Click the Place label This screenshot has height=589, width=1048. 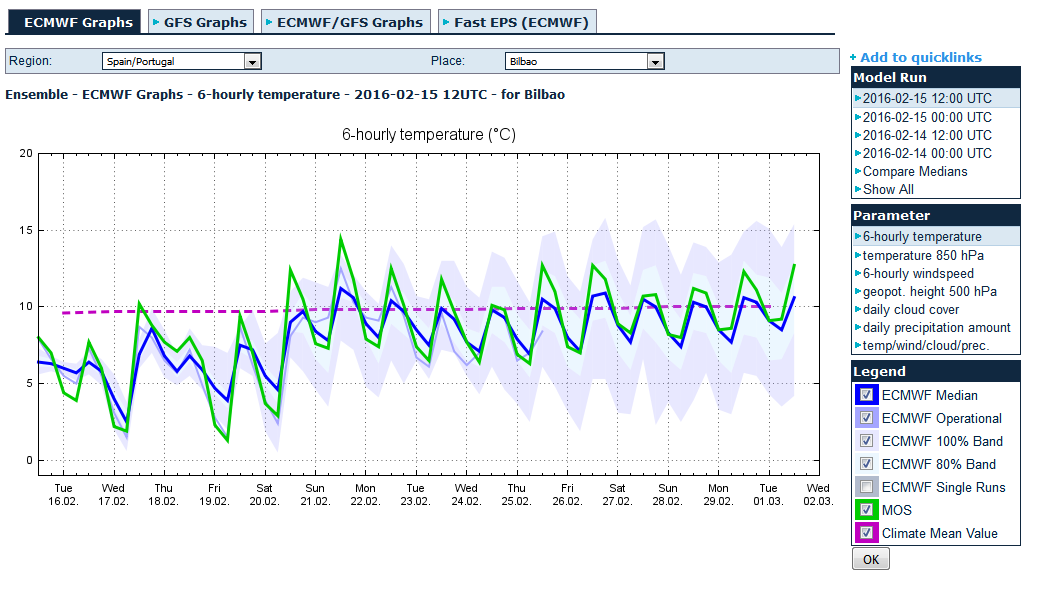click(447, 61)
